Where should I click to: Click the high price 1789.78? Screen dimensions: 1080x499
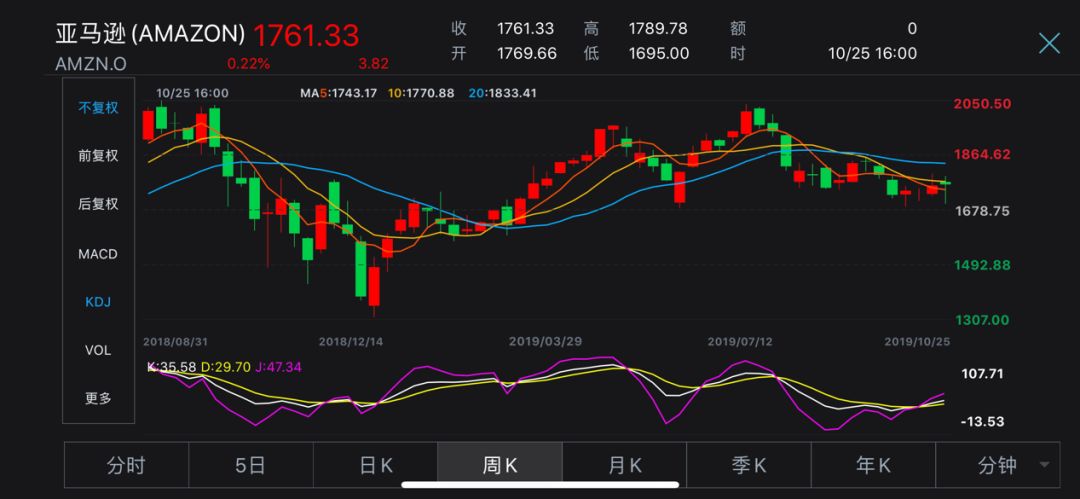[658, 29]
